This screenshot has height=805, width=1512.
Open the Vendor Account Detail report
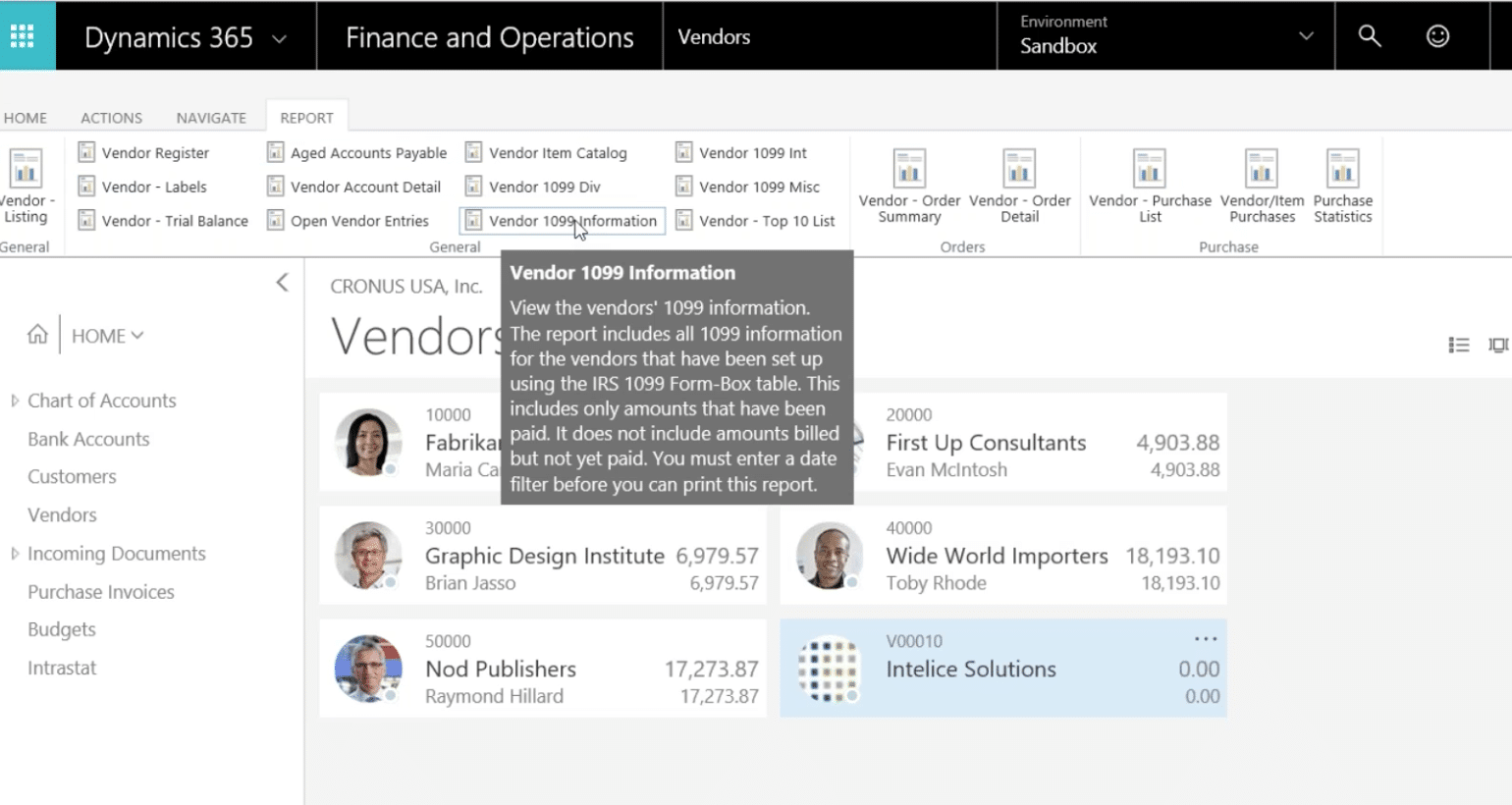(354, 187)
